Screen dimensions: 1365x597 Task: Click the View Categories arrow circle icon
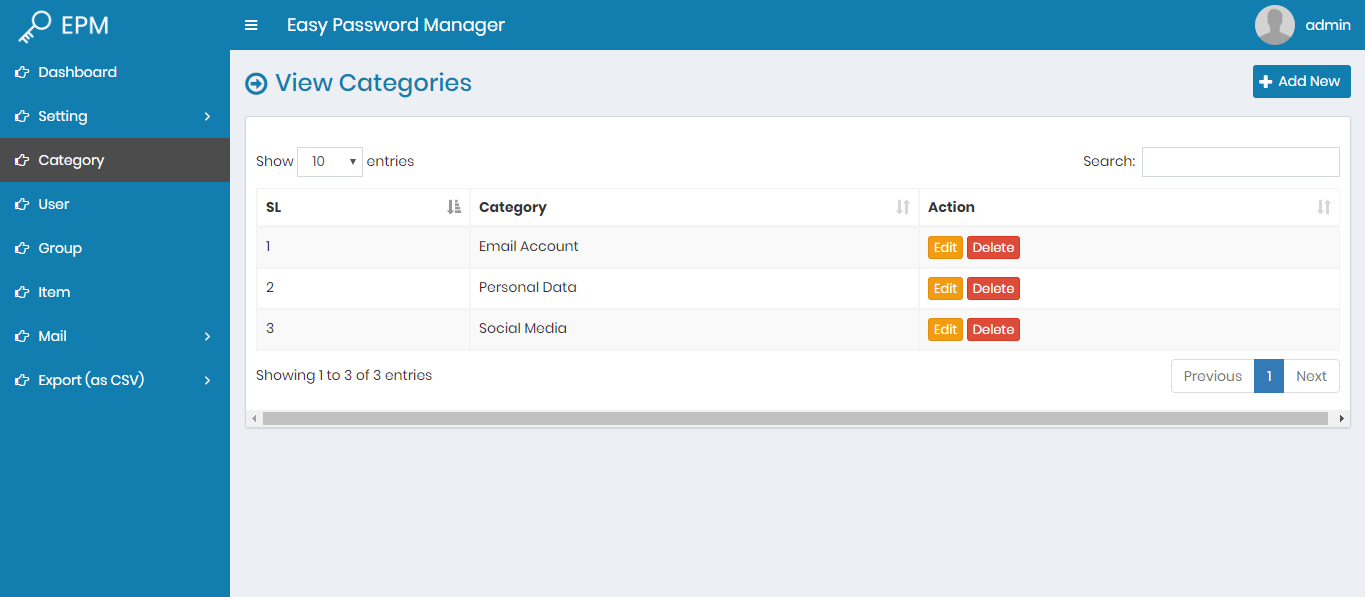coord(256,83)
